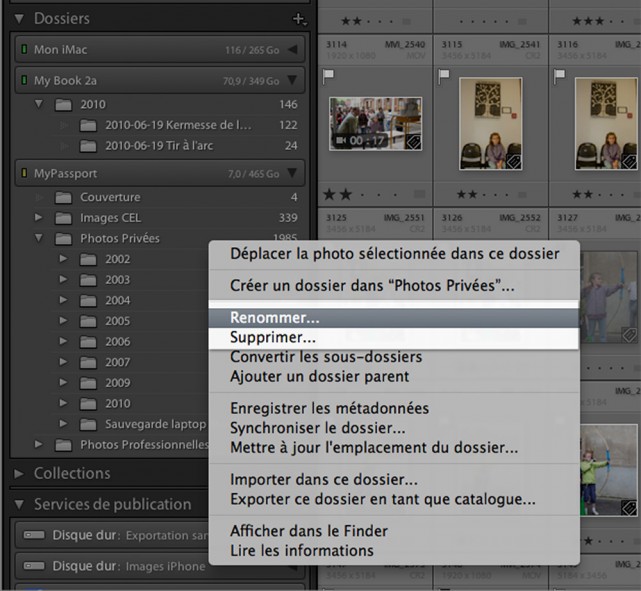Click the 2003 folder icon
The image size is (641, 591).
point(88,280)
